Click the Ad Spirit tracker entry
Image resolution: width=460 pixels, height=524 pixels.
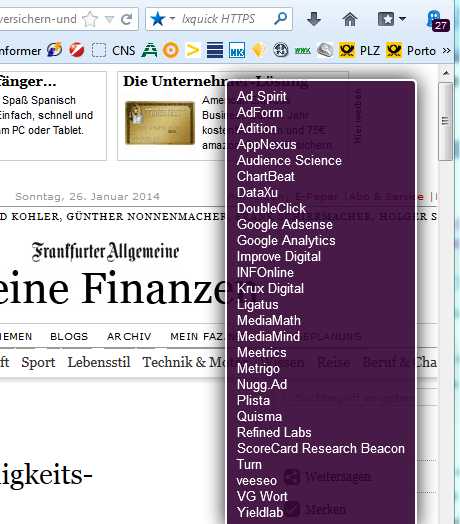261,96
